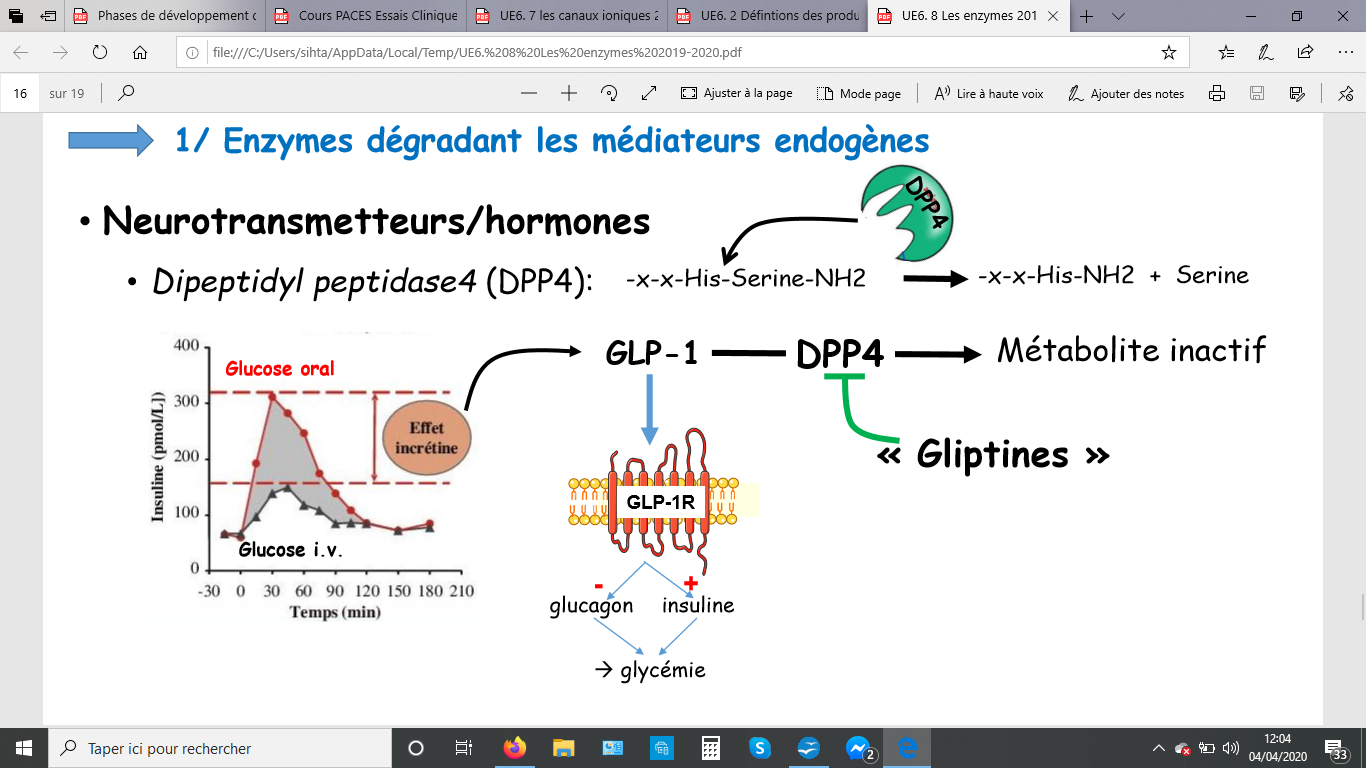The image size is (1366, 768).
Task: Share this page
Action: click(x=1305, y=53)
